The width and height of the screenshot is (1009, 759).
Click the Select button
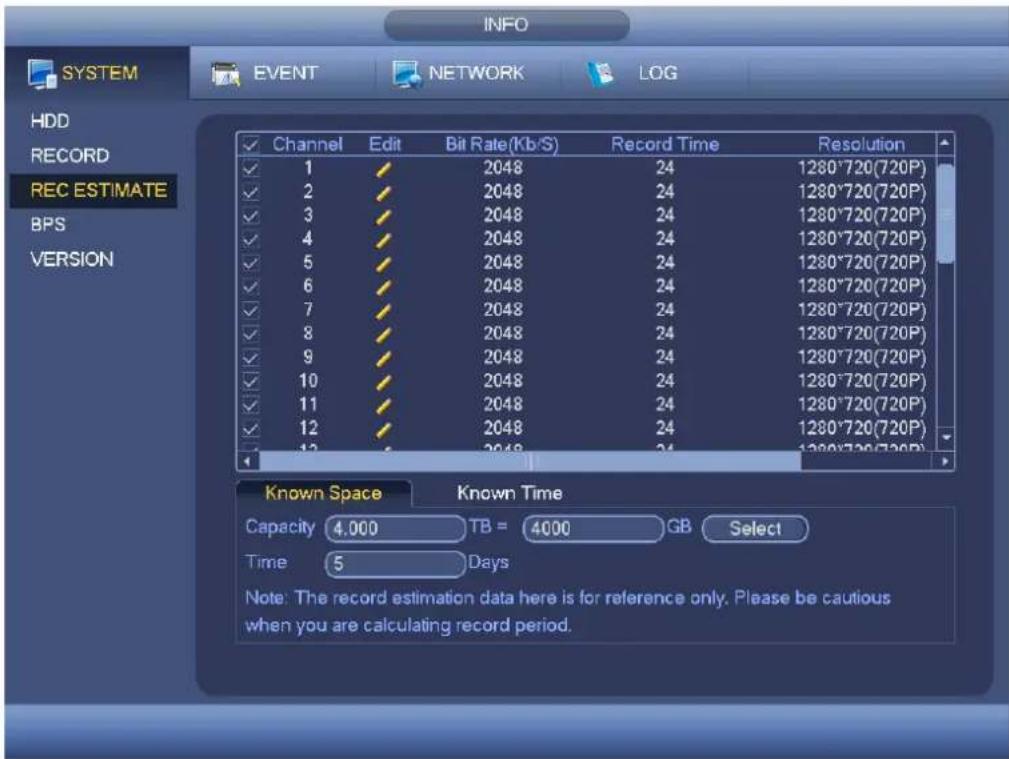[755, 529]
